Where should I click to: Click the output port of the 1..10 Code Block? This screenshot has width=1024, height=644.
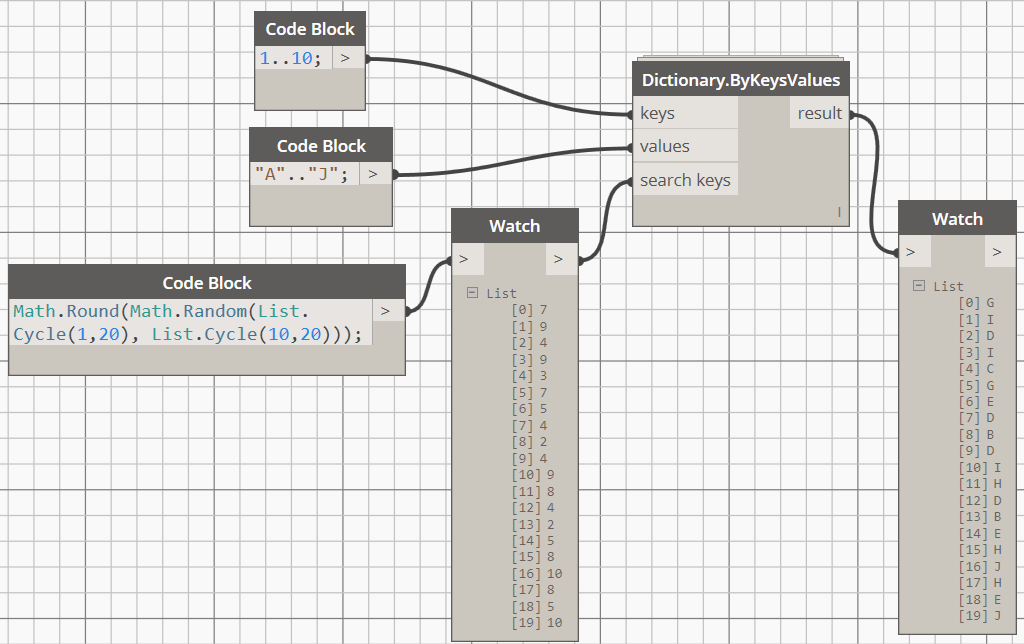pyautogui.click(x=347, y=58)
